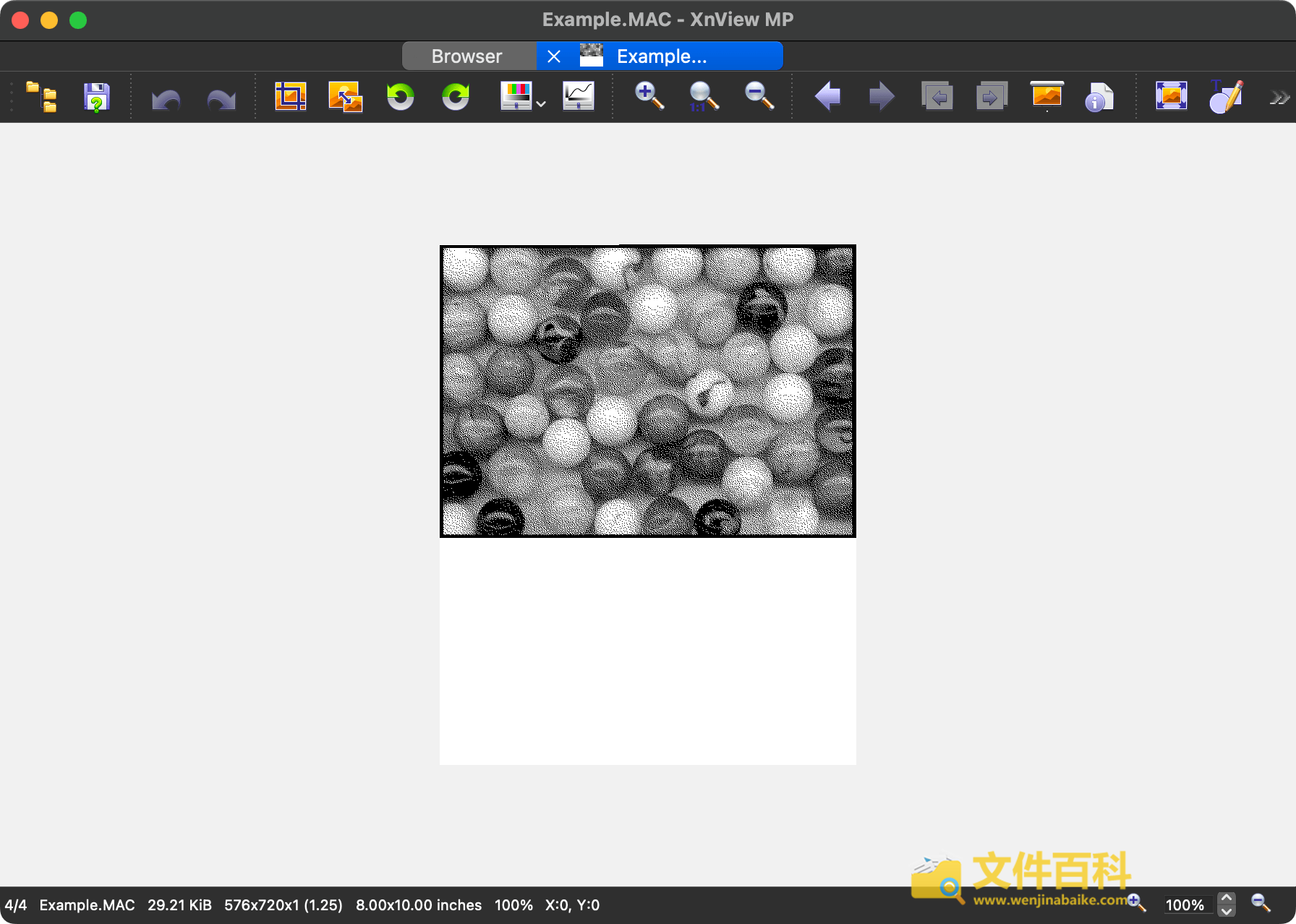Redo the action with the Redo arrow
The height and width of the screenshot is (924, 1296).
click(x=221, y=98)
